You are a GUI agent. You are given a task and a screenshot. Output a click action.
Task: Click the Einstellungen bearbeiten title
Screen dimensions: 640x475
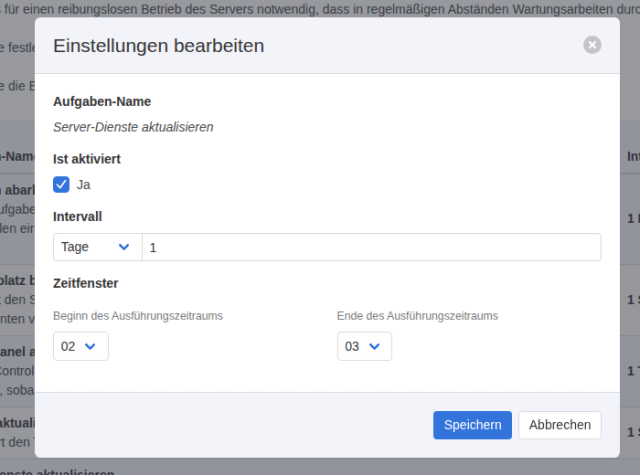click(x=159, y=45)
